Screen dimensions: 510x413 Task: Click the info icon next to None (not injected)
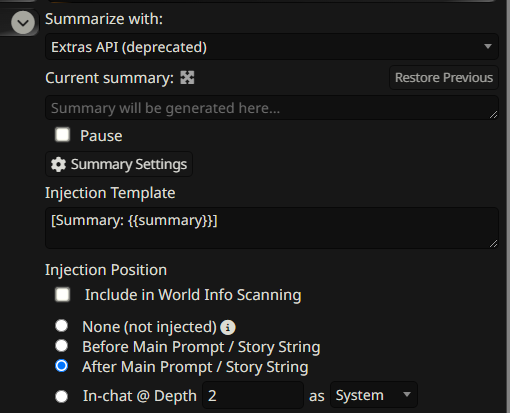point(228,327)
